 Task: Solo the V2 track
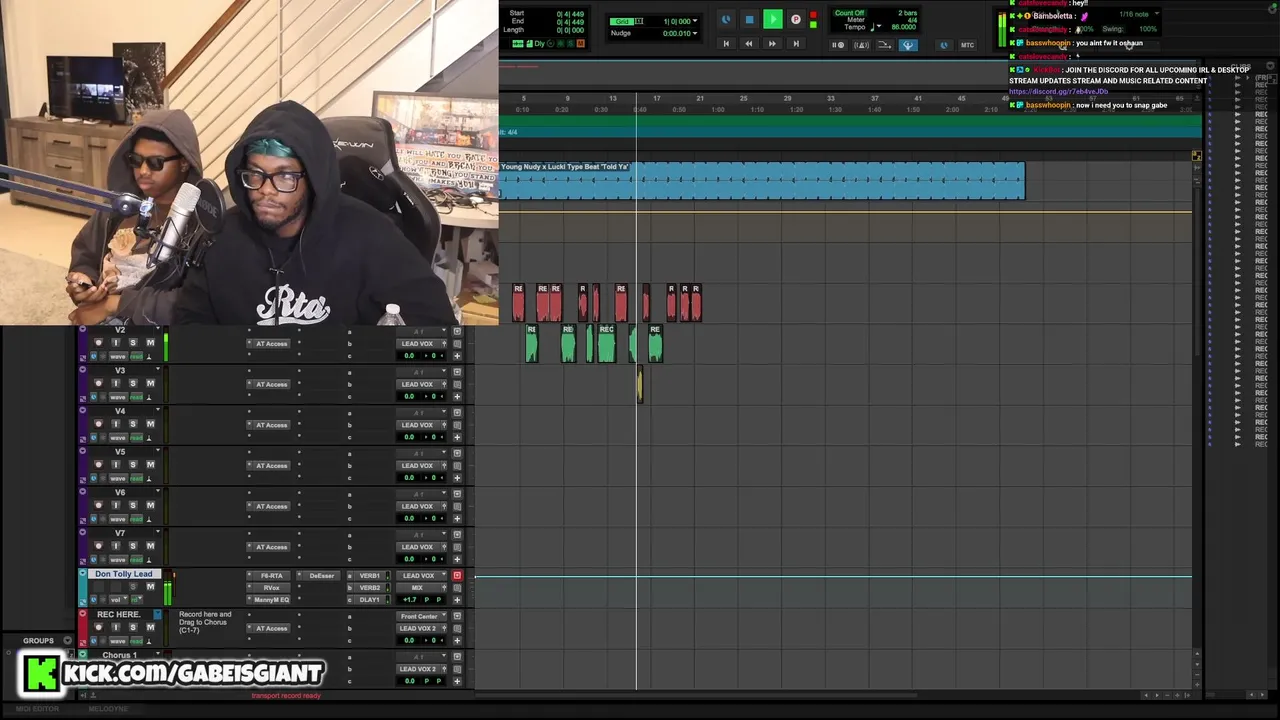coord(133,343)
